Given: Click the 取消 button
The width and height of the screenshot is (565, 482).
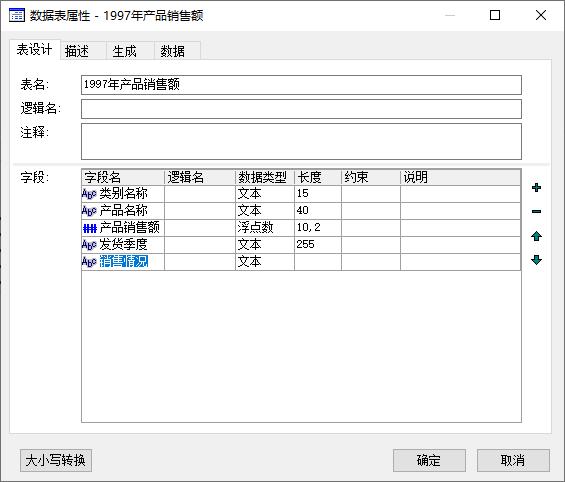Looking at the screenshot, I should [513, 460].
